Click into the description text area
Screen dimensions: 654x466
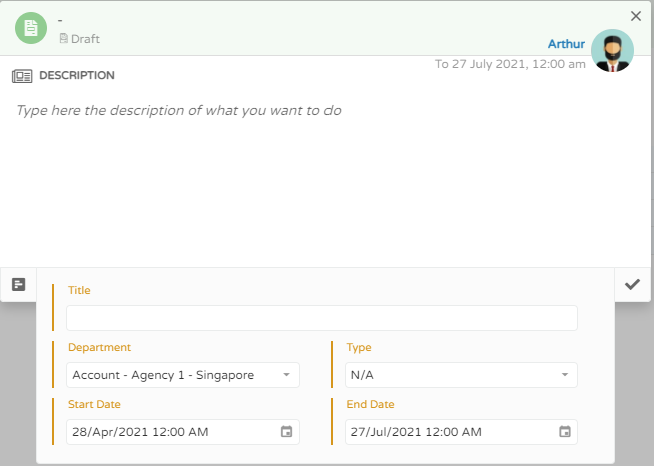tap(320, 170)
